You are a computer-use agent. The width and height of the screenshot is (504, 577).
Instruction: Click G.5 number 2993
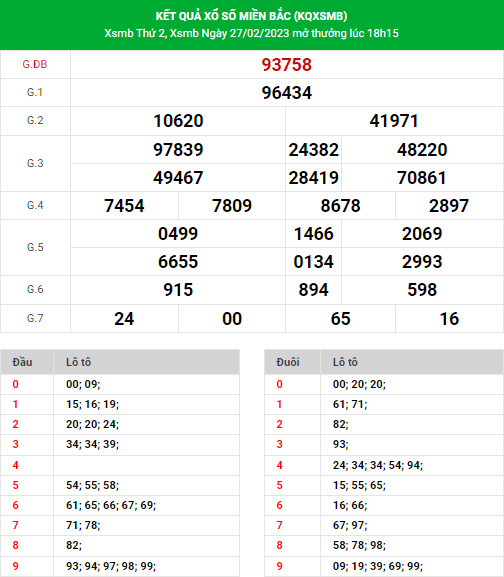[422, 262]
